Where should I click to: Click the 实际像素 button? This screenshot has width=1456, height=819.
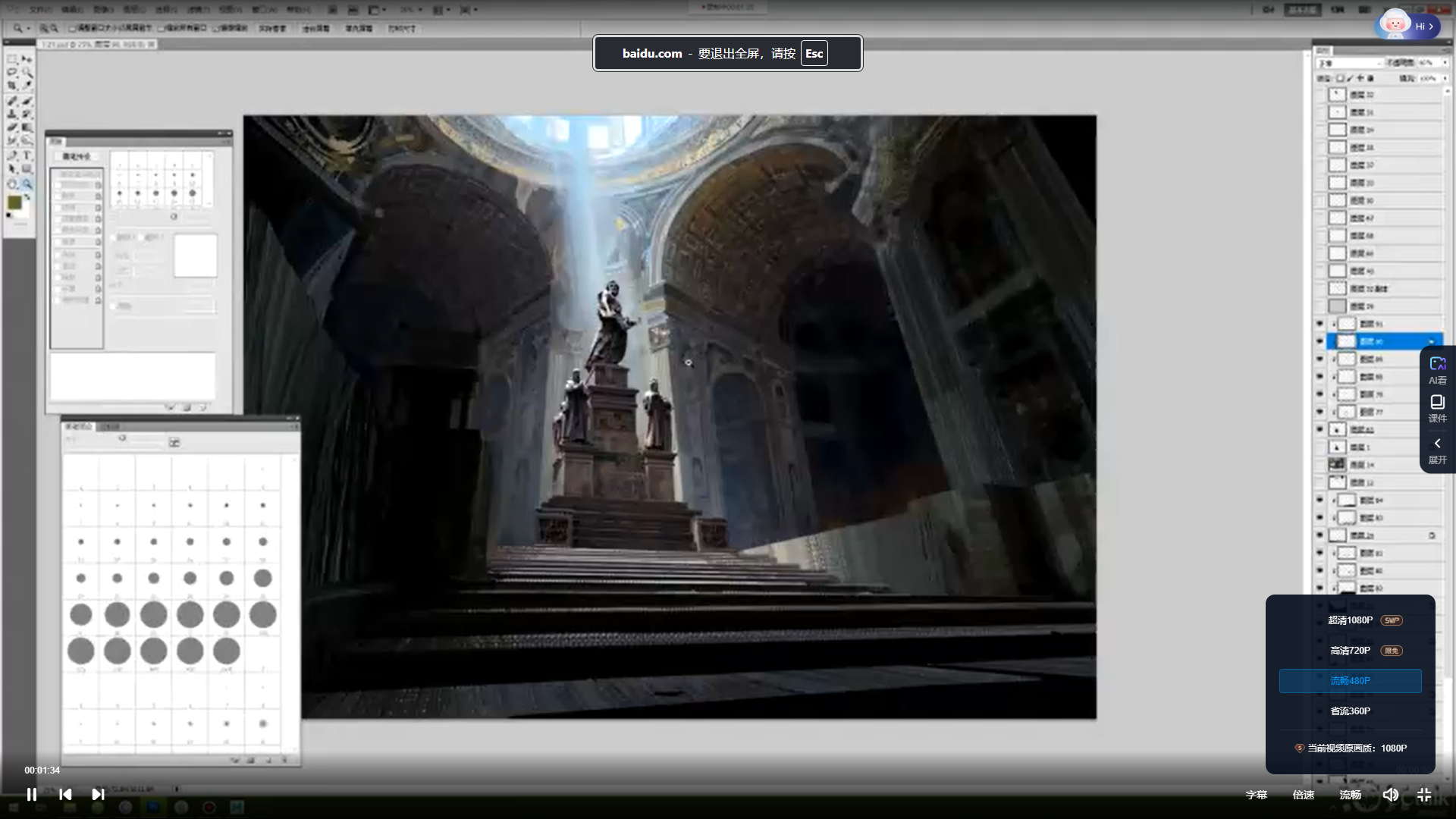click(273, 28)
